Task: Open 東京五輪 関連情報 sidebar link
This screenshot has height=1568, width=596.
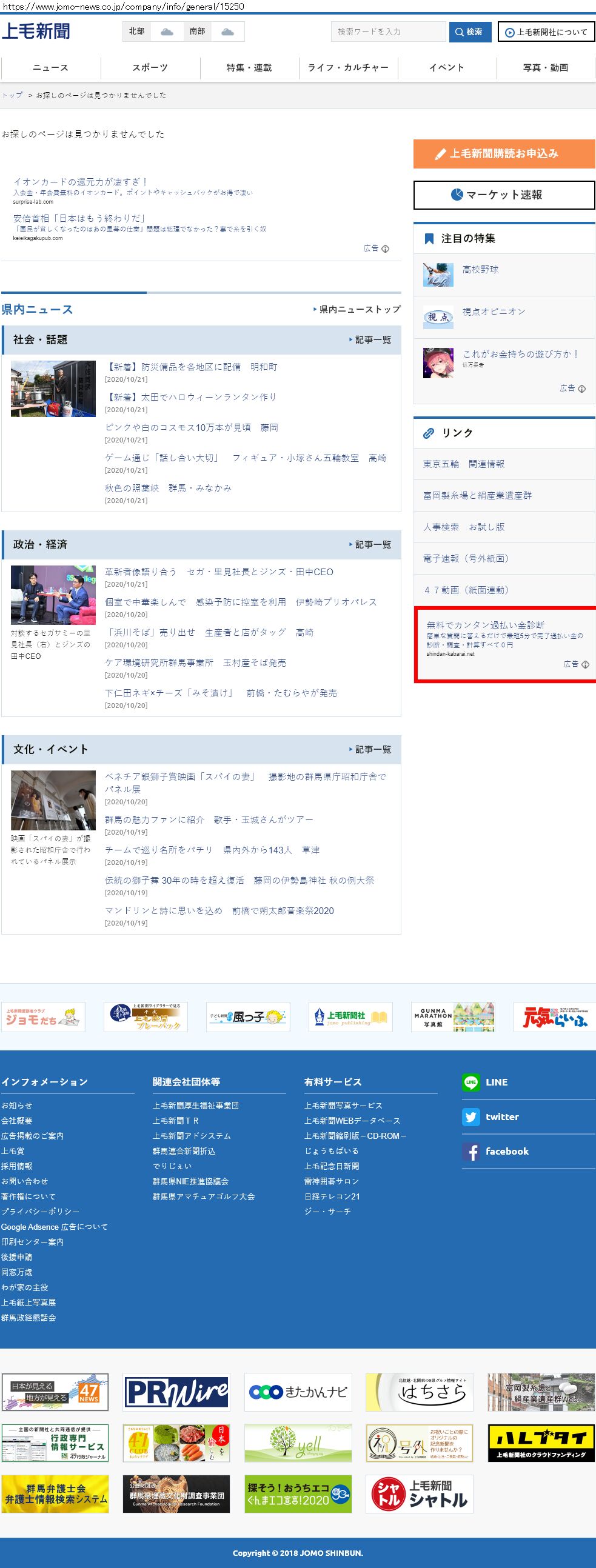Action: click(x=464, y=464)
